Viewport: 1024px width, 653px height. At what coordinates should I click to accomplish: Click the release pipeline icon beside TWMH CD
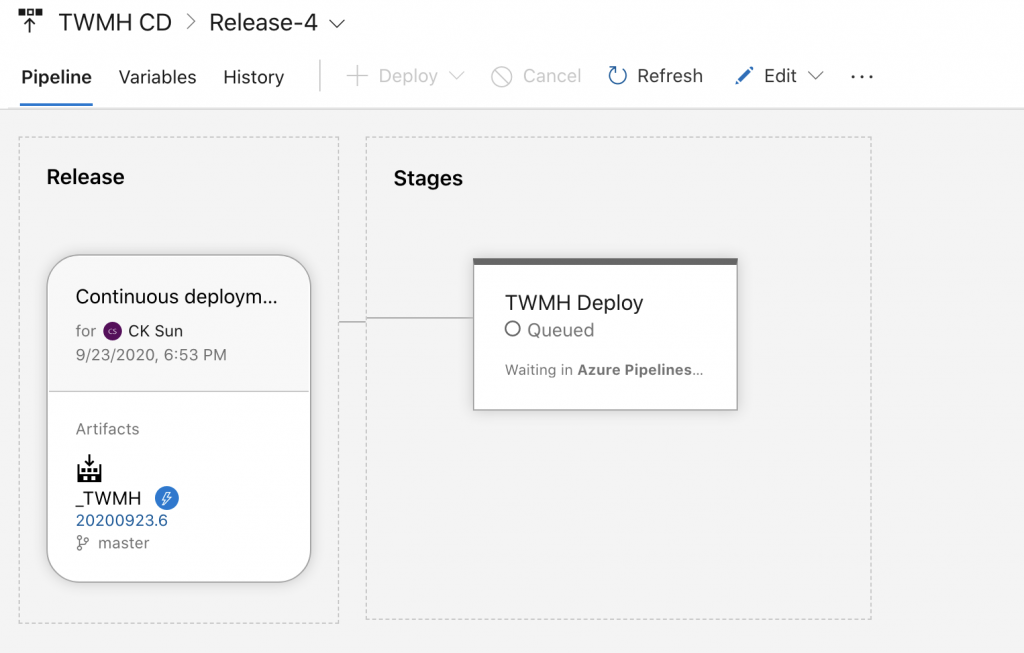point(30,21)
